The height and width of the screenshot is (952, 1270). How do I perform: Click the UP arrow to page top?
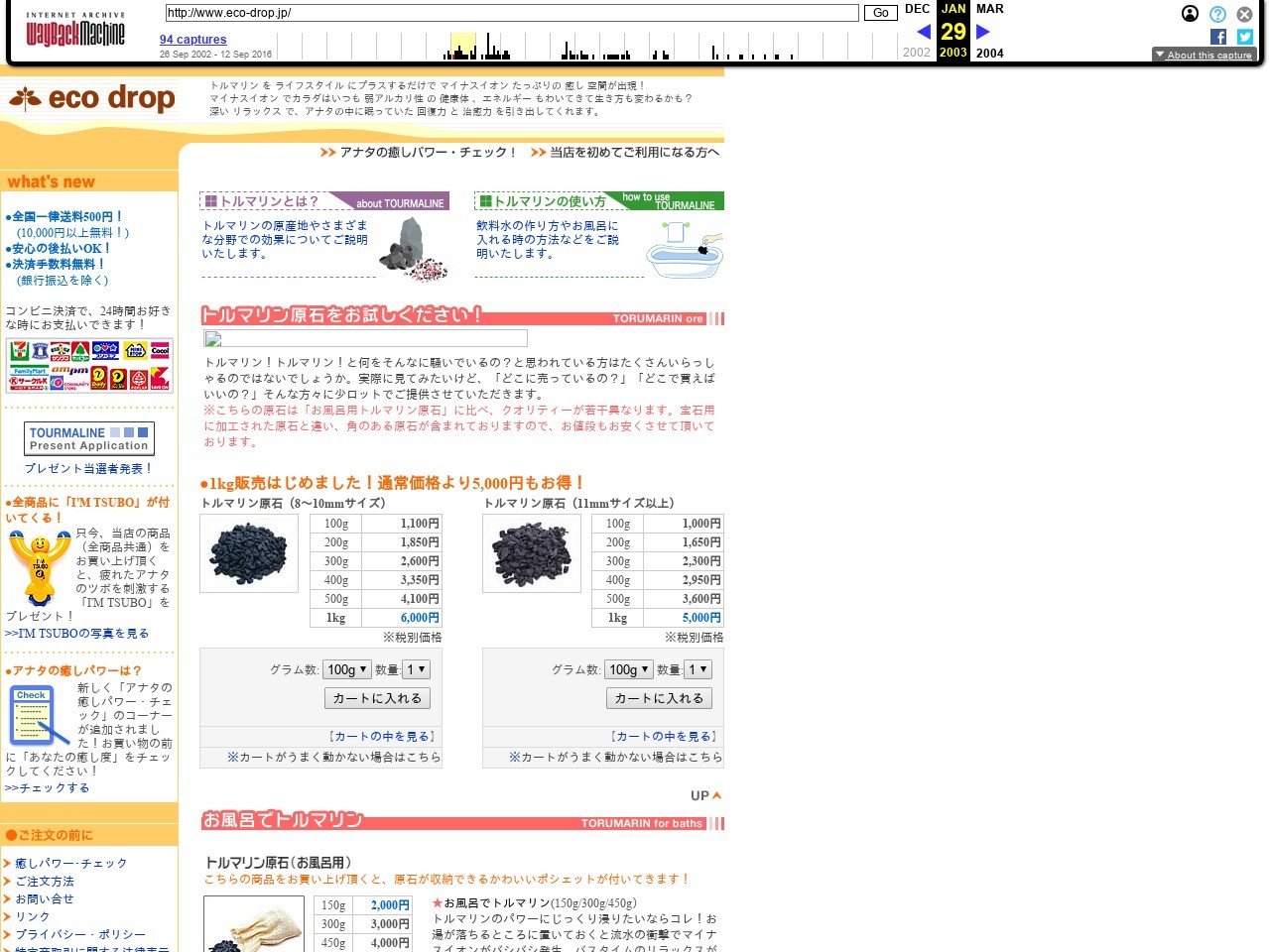pyautogui.click(x=705, y=795)
